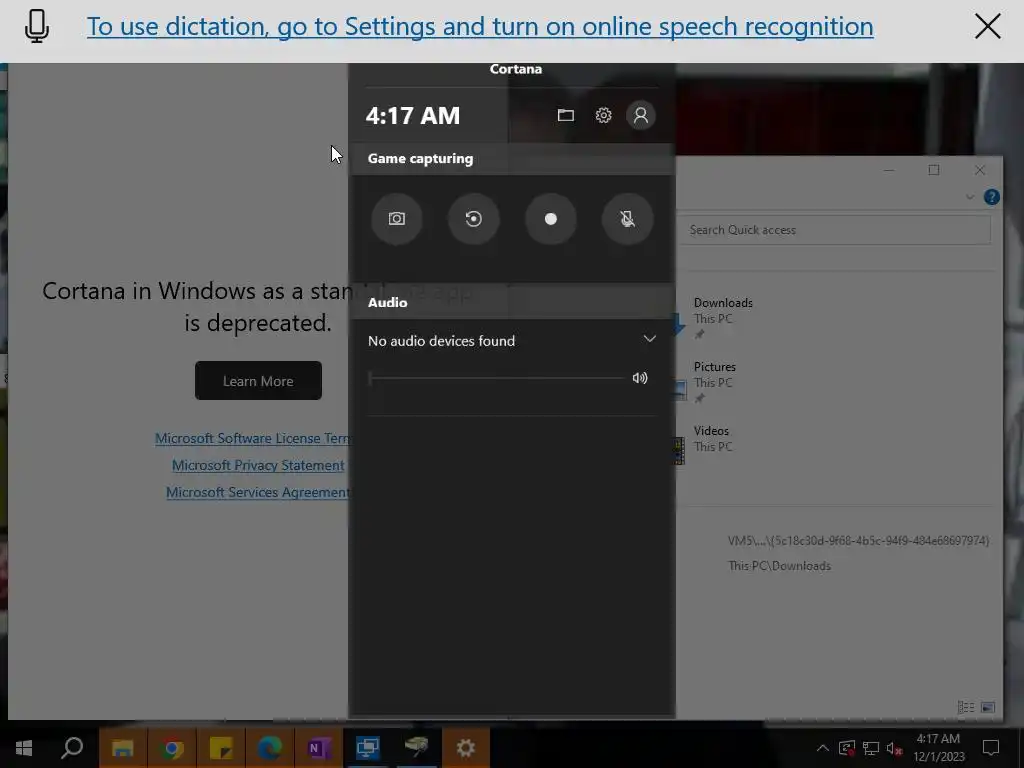Switch File Explorer to large icons view

click(988, 707)
